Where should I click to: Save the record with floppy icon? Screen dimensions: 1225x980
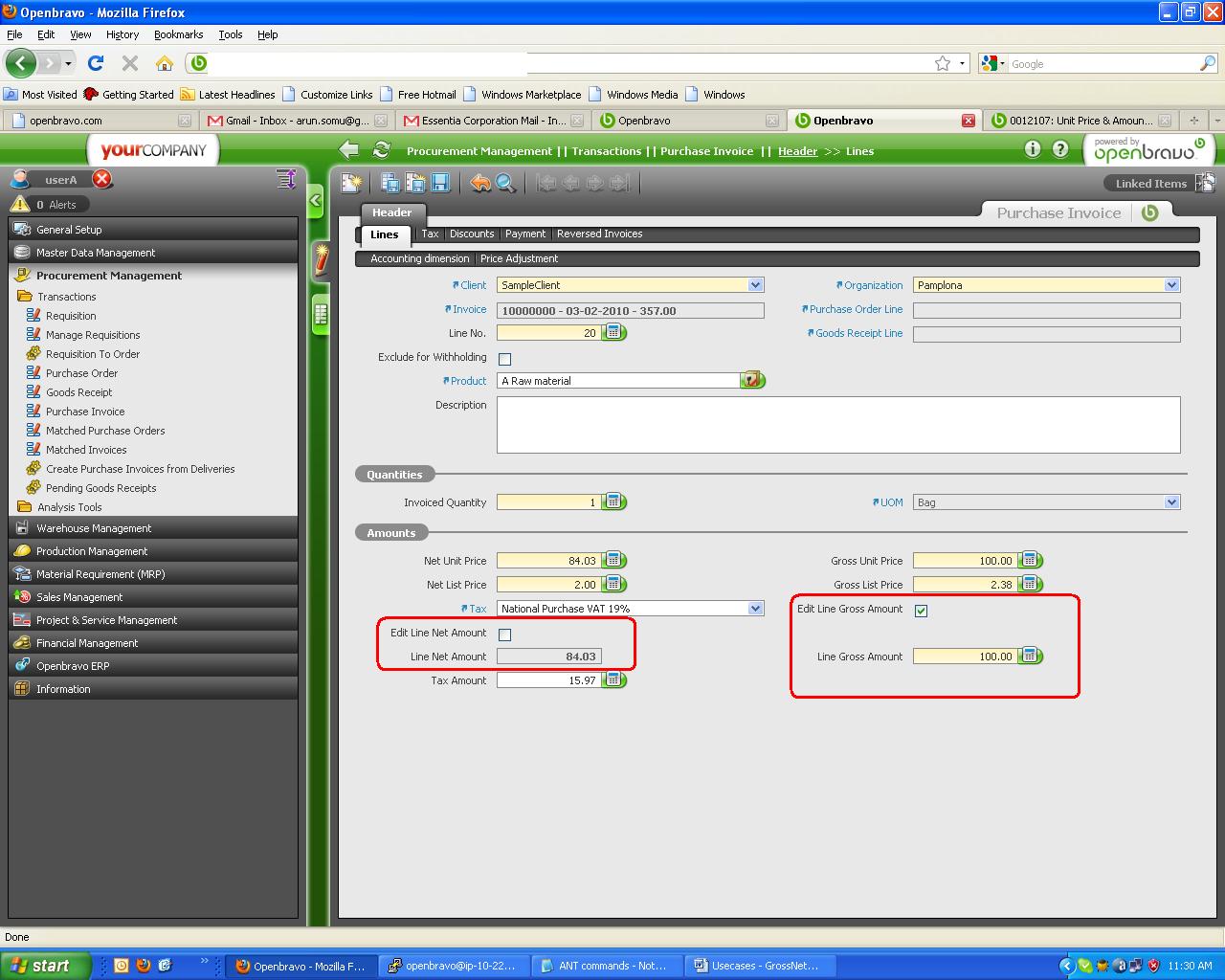pos(440,182)
